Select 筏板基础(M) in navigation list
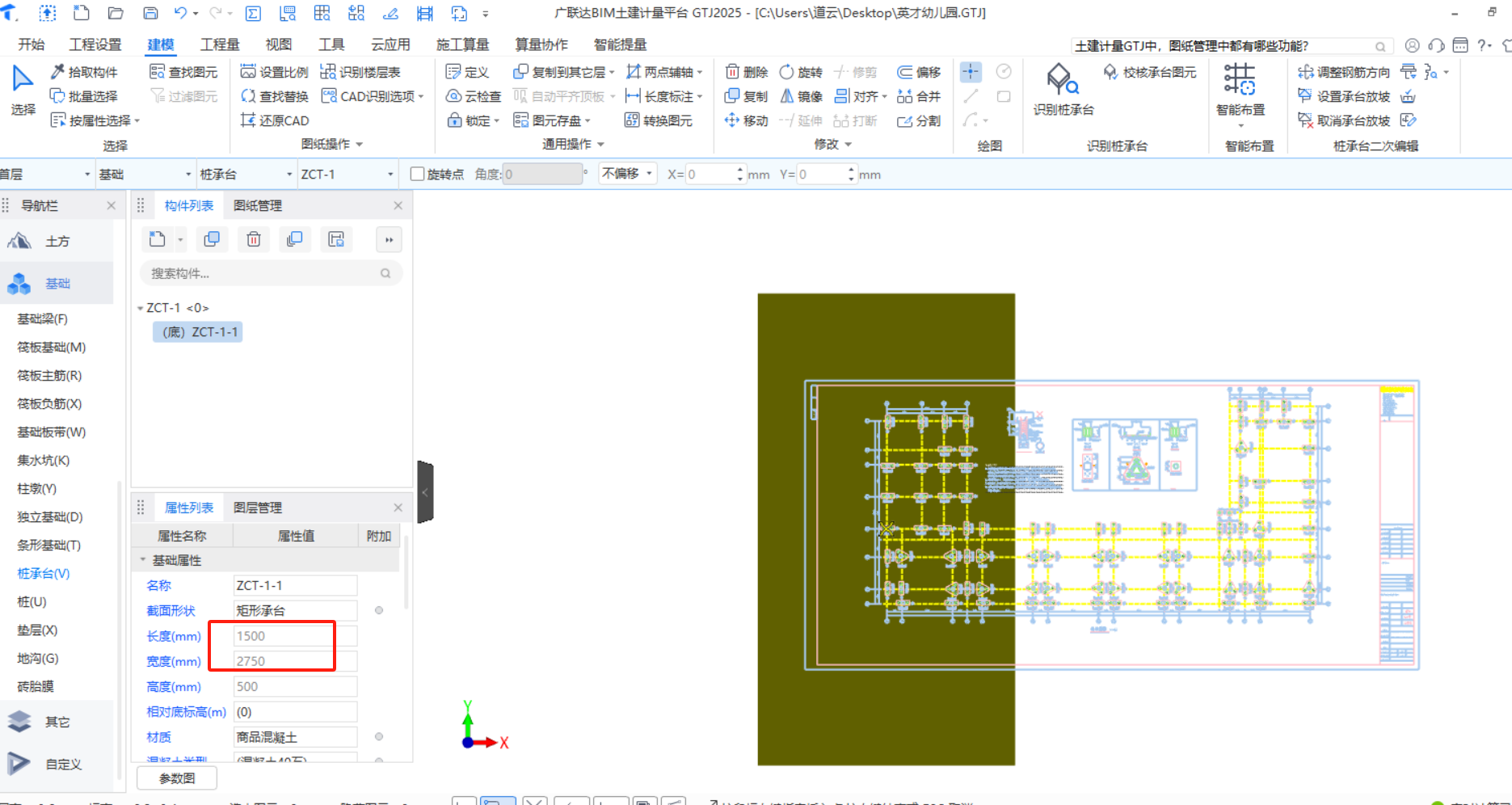 pos(52,347)
